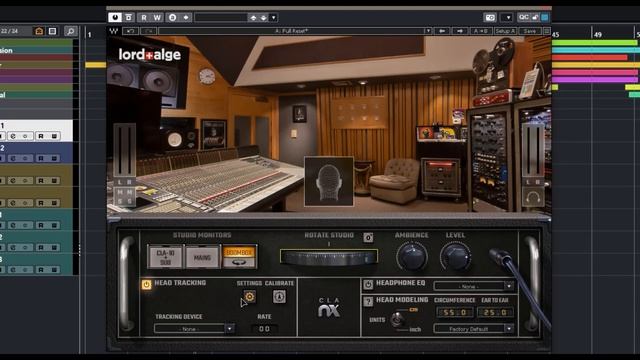Select the Mains studio monitors
640x360 pixels.
tap(202, 257)
